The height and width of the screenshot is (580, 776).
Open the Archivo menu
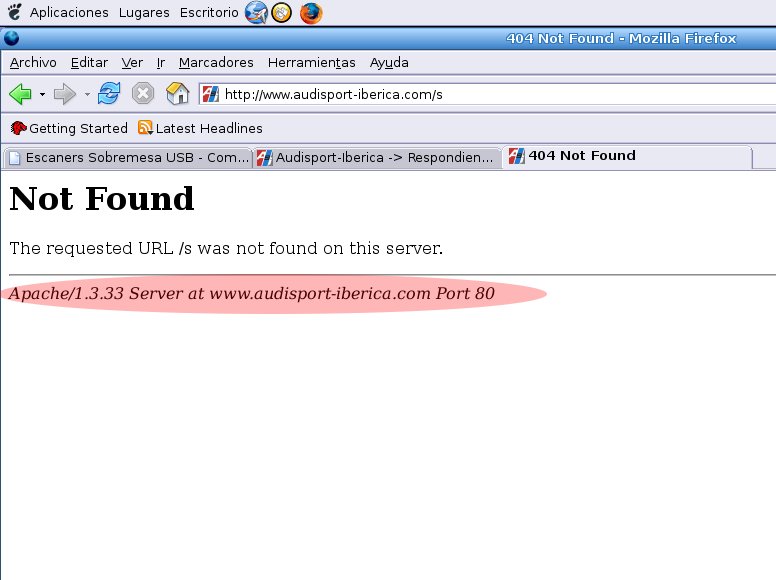33,63
